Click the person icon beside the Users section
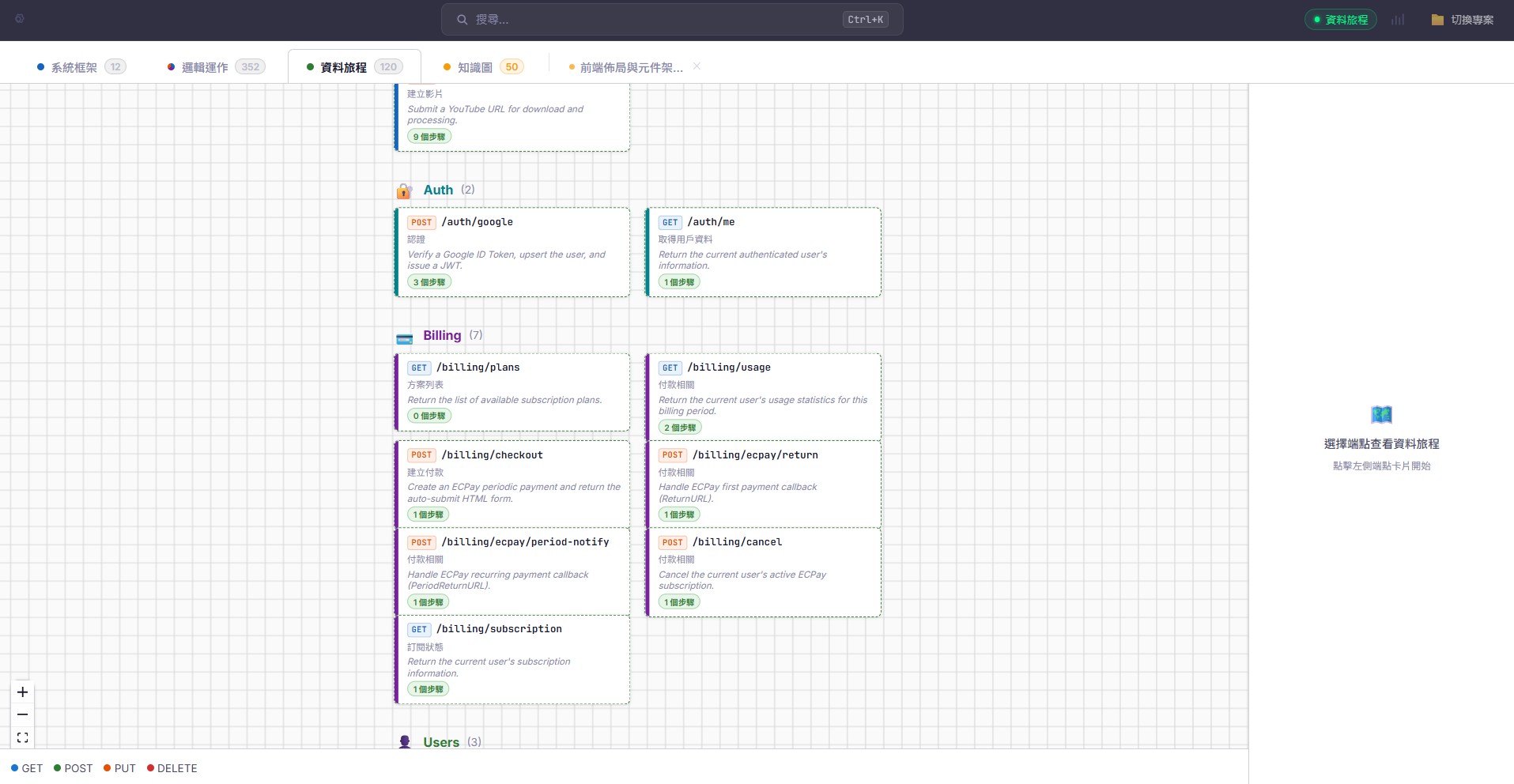This screenshot has width=1514, height=784. [x=405, y=741]
